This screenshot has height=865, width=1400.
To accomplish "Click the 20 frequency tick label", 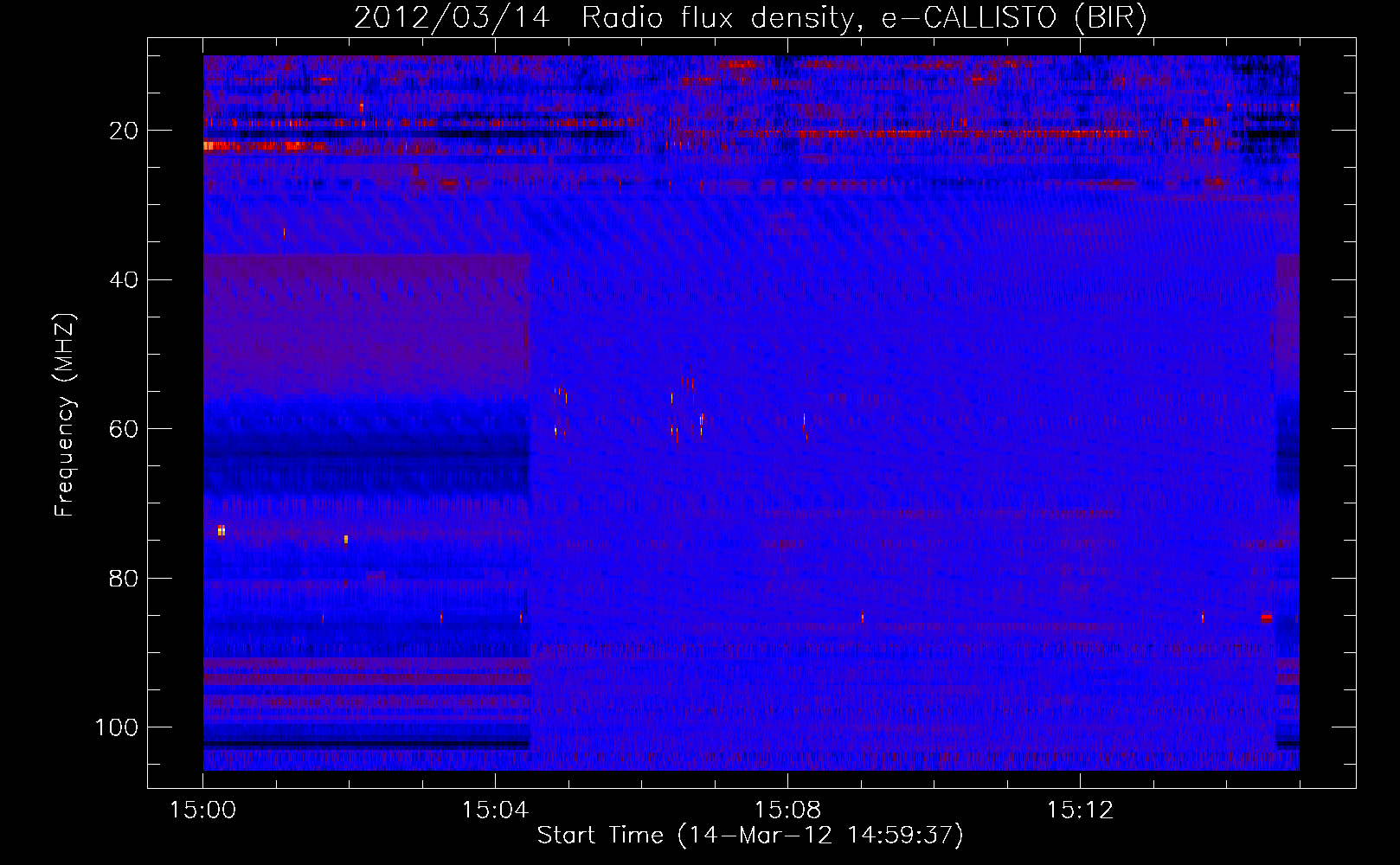I will [124, 131].
